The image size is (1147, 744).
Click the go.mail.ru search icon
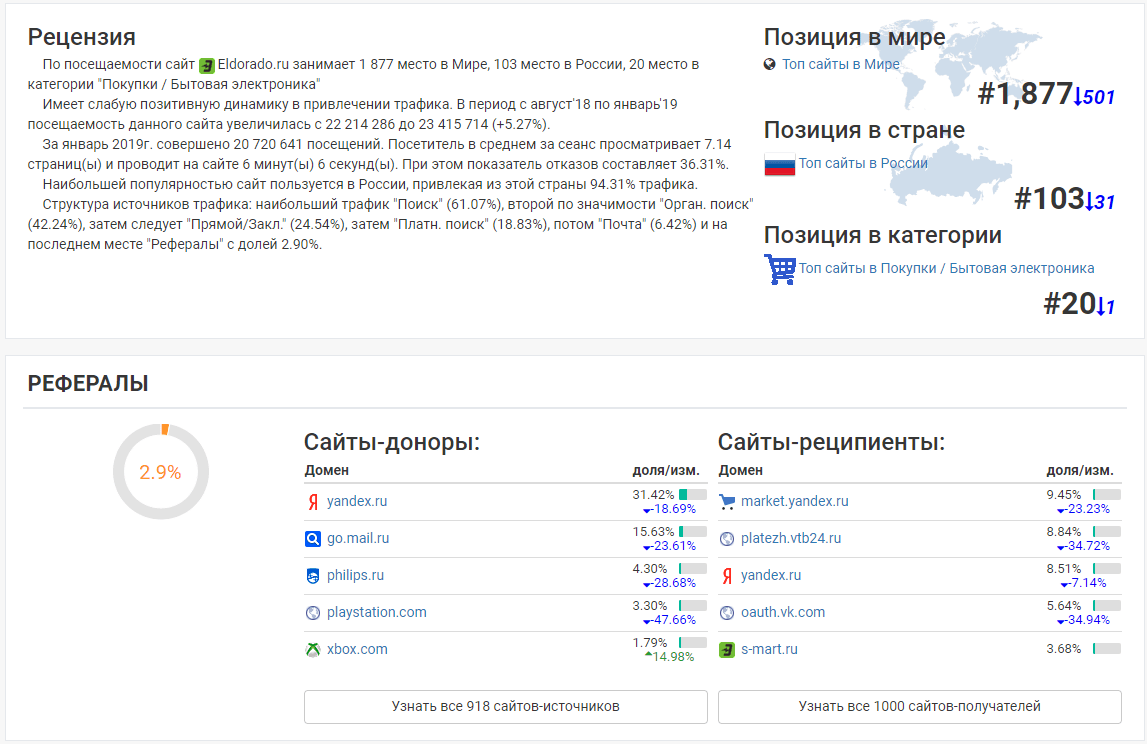[x=313, y=539]
